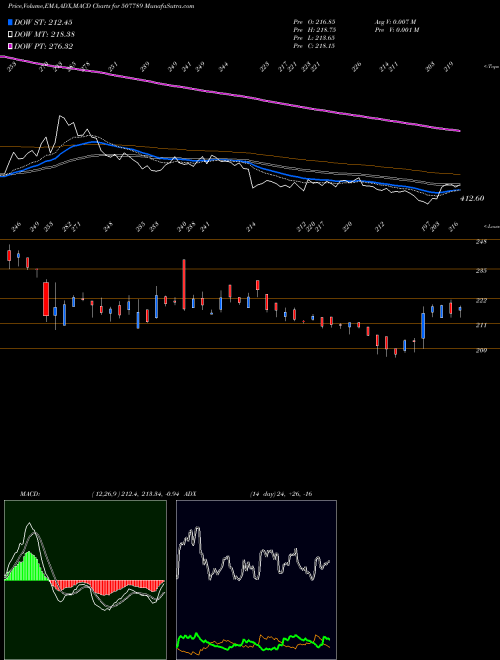Click the 248 price axis label
The height and width of the screenshot is (660, 500).
[481, 242]
